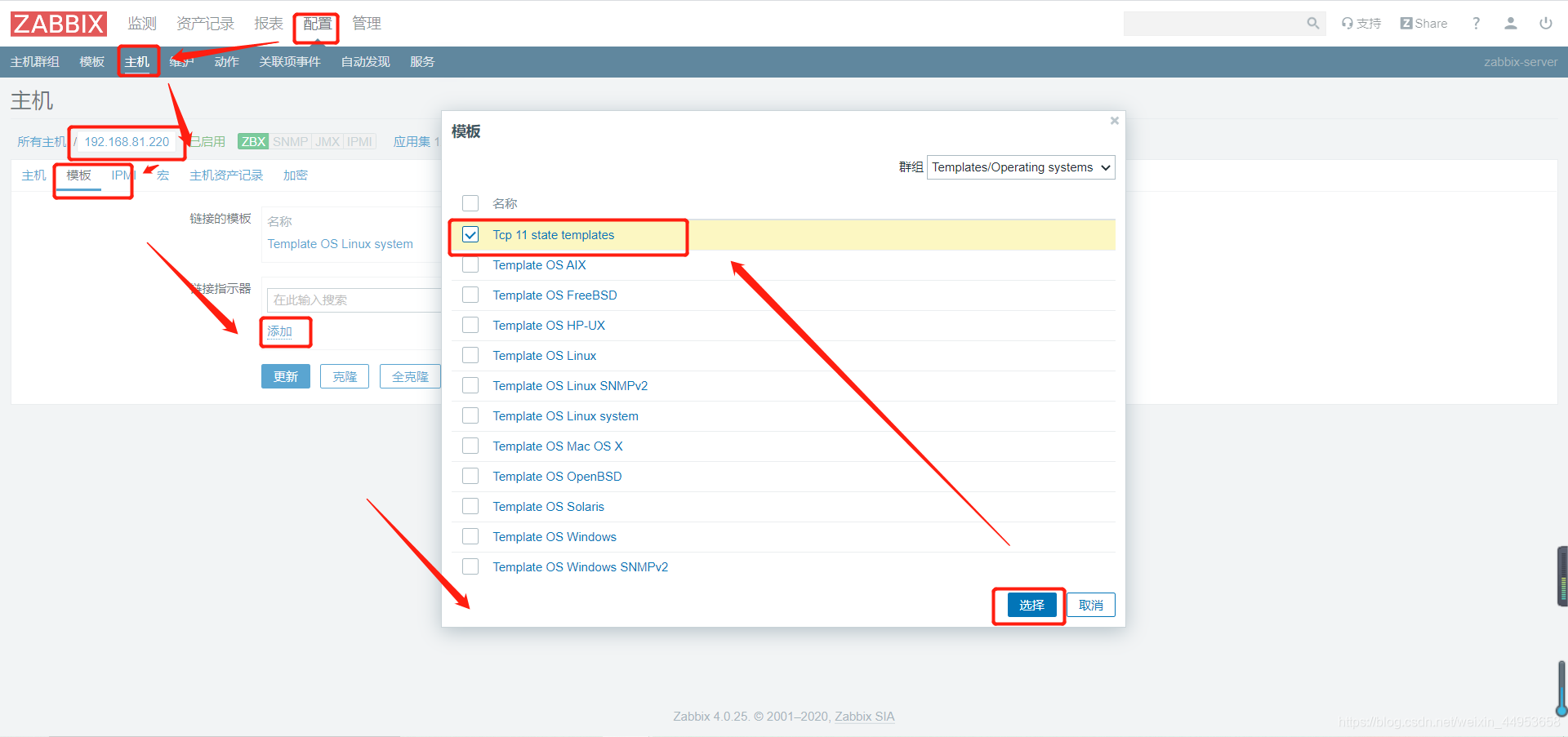Screen dimensions: 1568x737
Task: Open the Template OS Solaris link
Action: (x=548, y=507)
